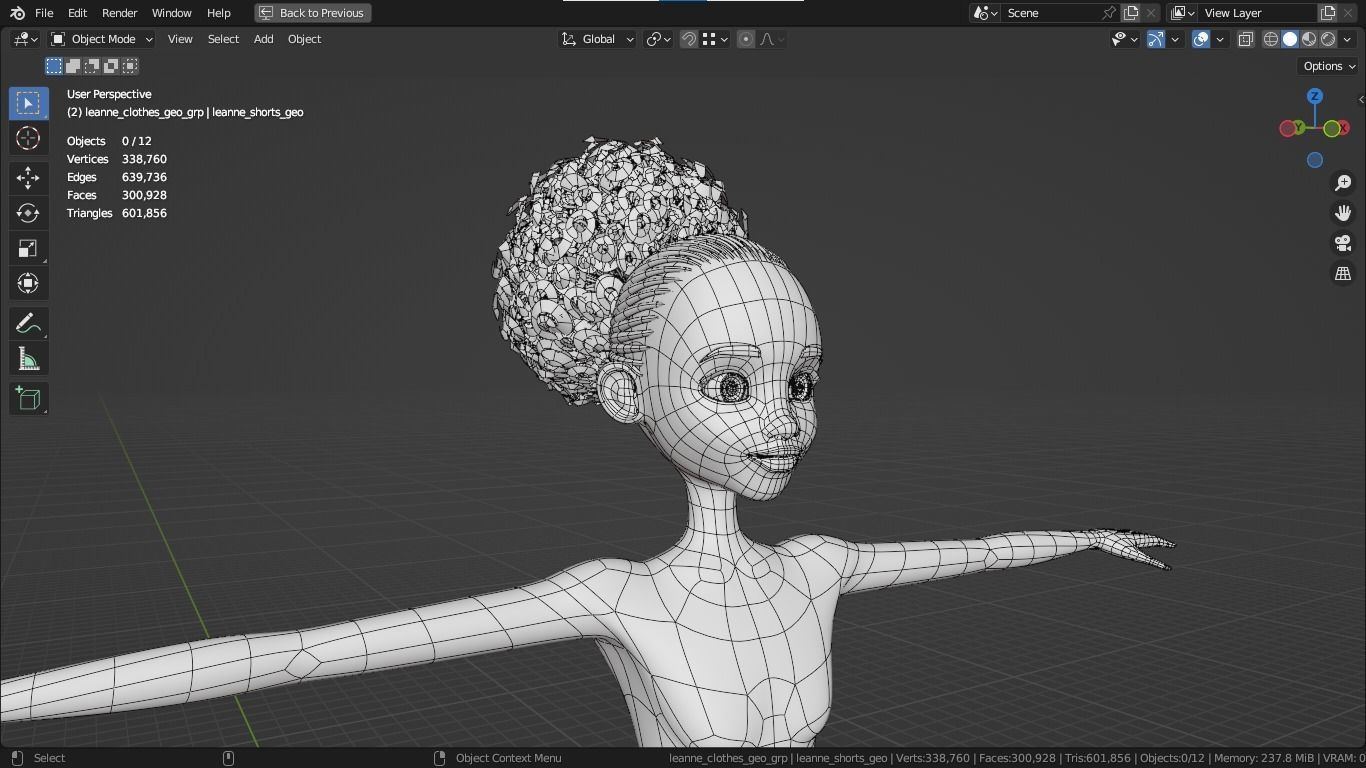Click the zoom viewport magnifier icon

pyautogui.click(x=1343, y=183)
